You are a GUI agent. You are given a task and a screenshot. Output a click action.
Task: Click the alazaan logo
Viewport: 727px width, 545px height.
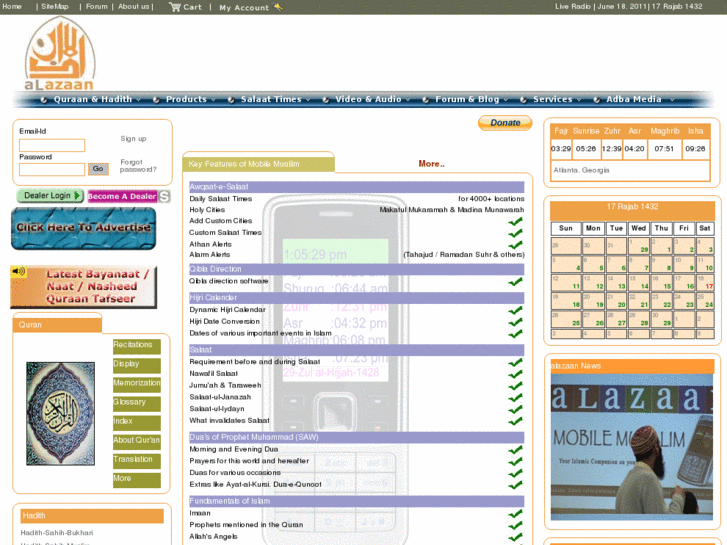60,53
